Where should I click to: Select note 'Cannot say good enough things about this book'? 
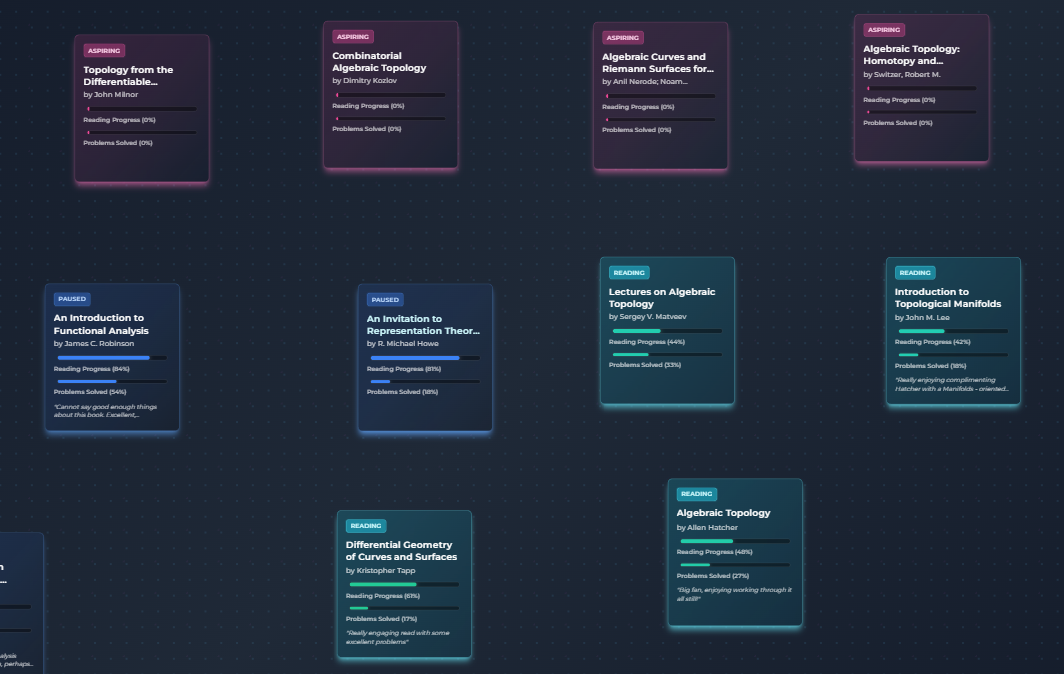point(105,411)
